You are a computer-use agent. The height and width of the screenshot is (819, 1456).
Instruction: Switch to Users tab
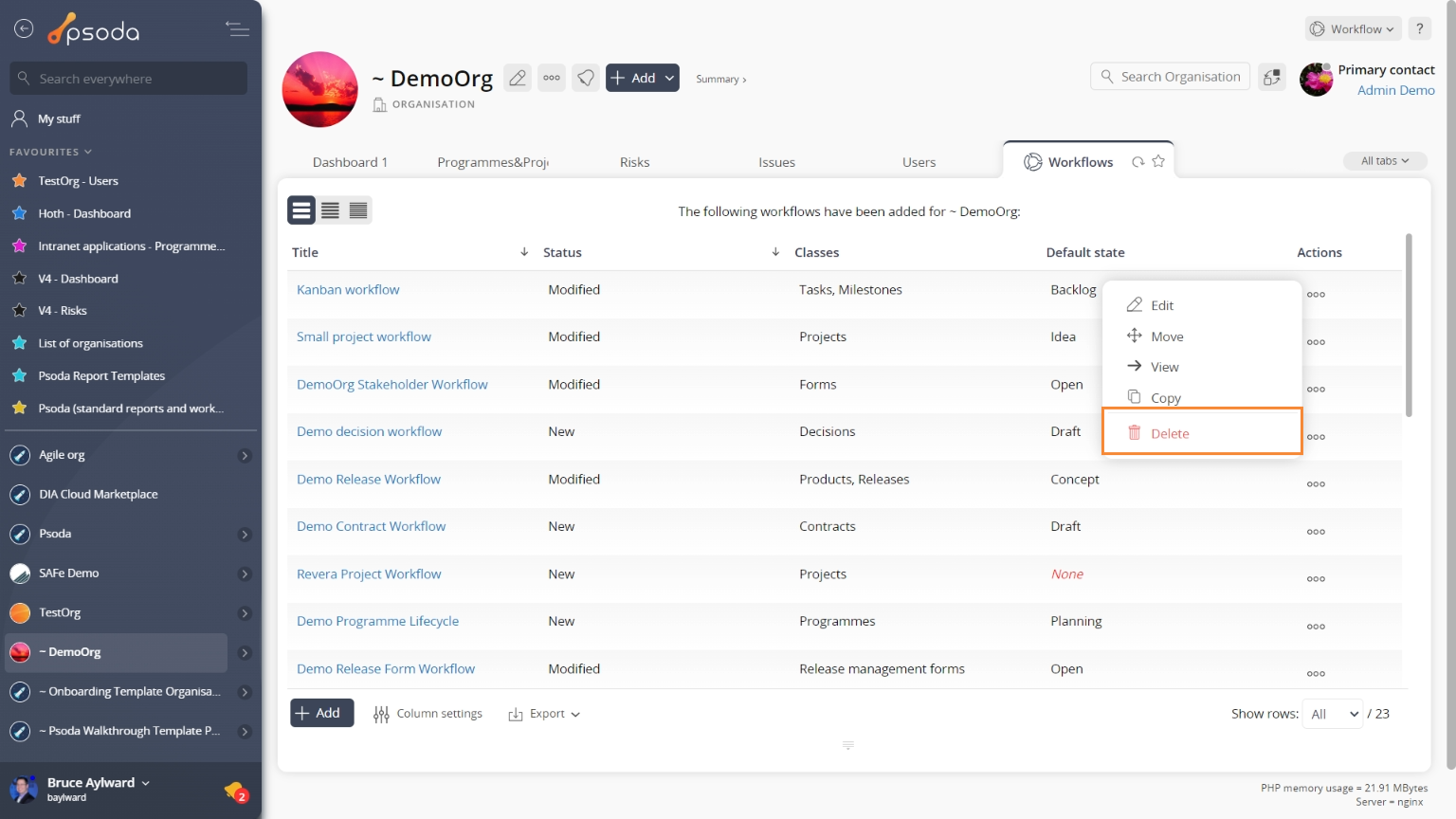tap(919, 162)
